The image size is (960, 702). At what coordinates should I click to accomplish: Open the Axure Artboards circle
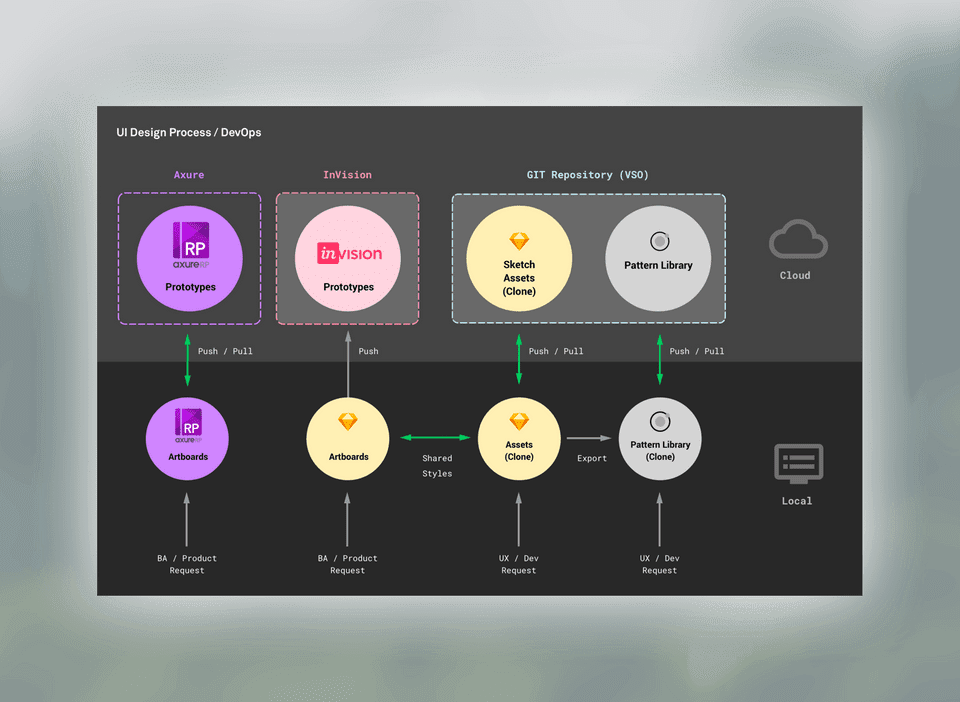(x=187, y=438)
